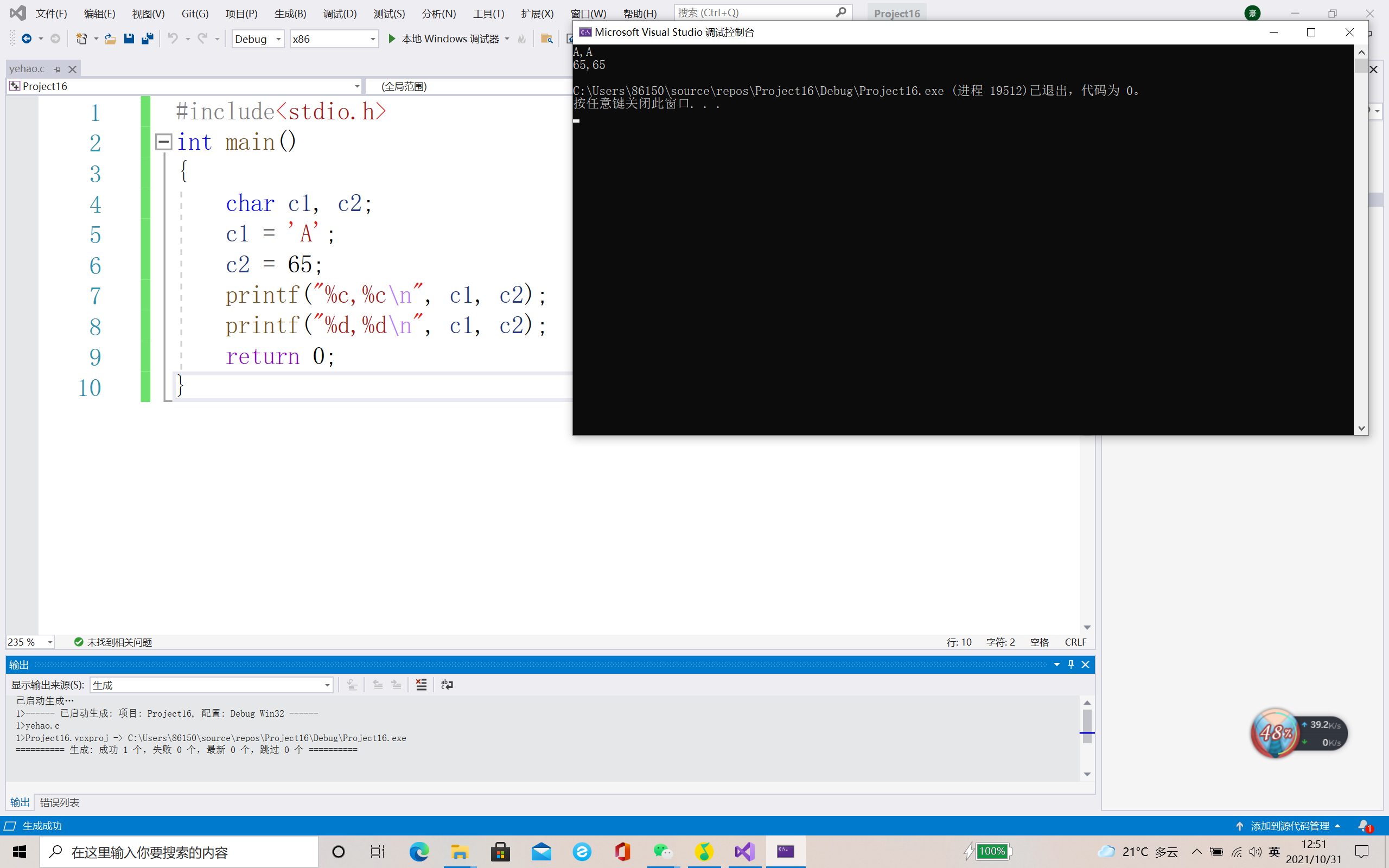Toggle pin on the yehao.c tab

click(58, 69)
